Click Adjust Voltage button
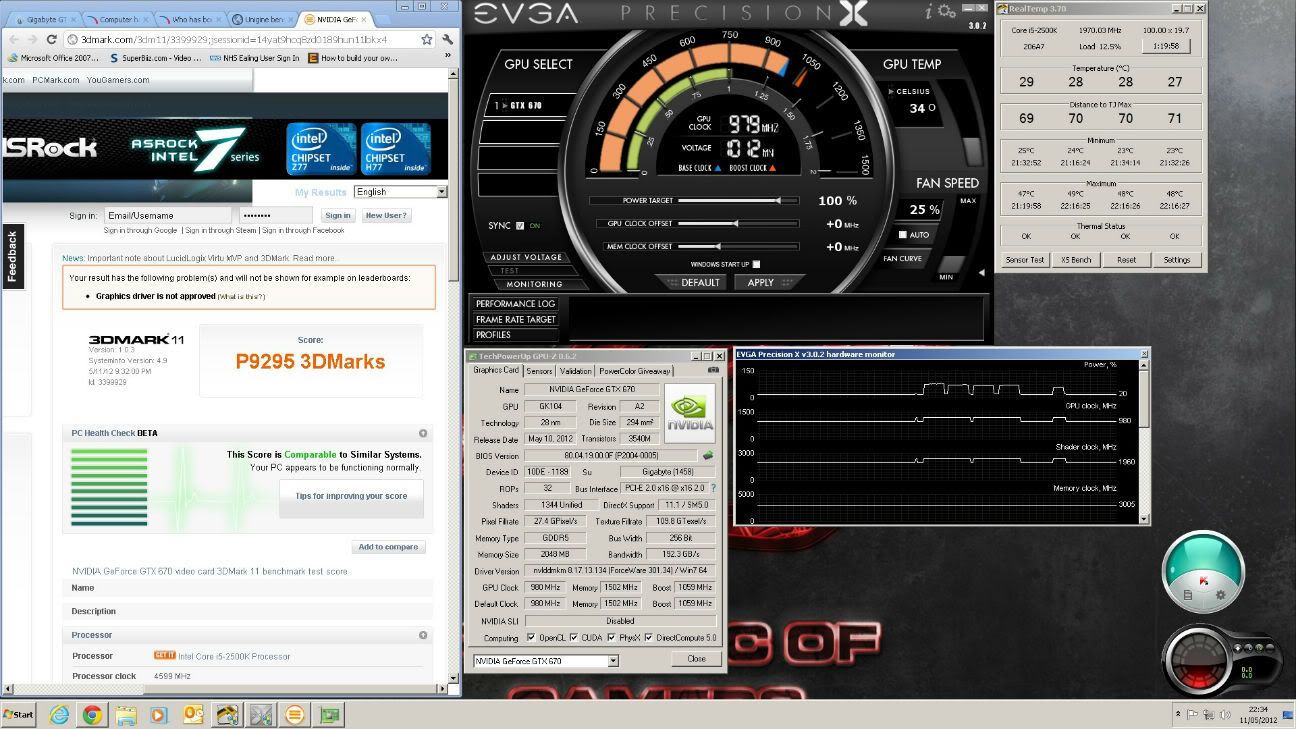The height and width of the screenshot is (729, 1296). click(526, 257)
